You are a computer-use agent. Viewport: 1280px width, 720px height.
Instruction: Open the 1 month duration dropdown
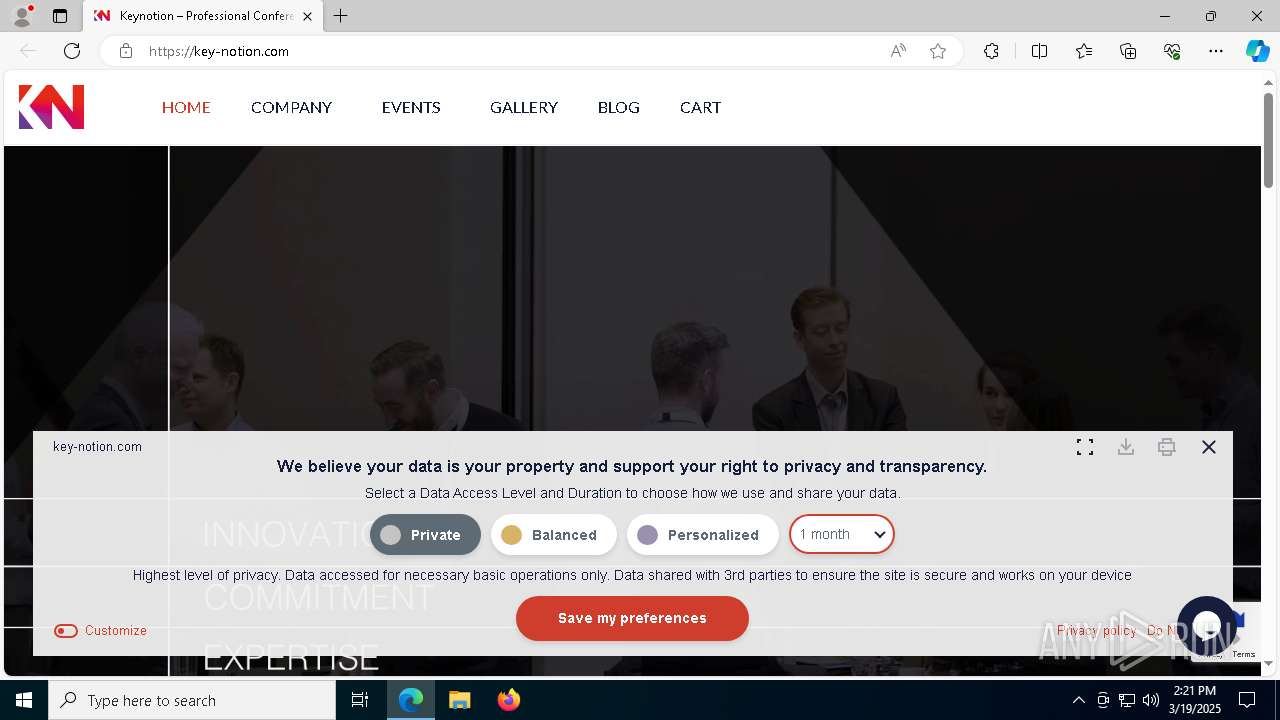pos(842,534)
